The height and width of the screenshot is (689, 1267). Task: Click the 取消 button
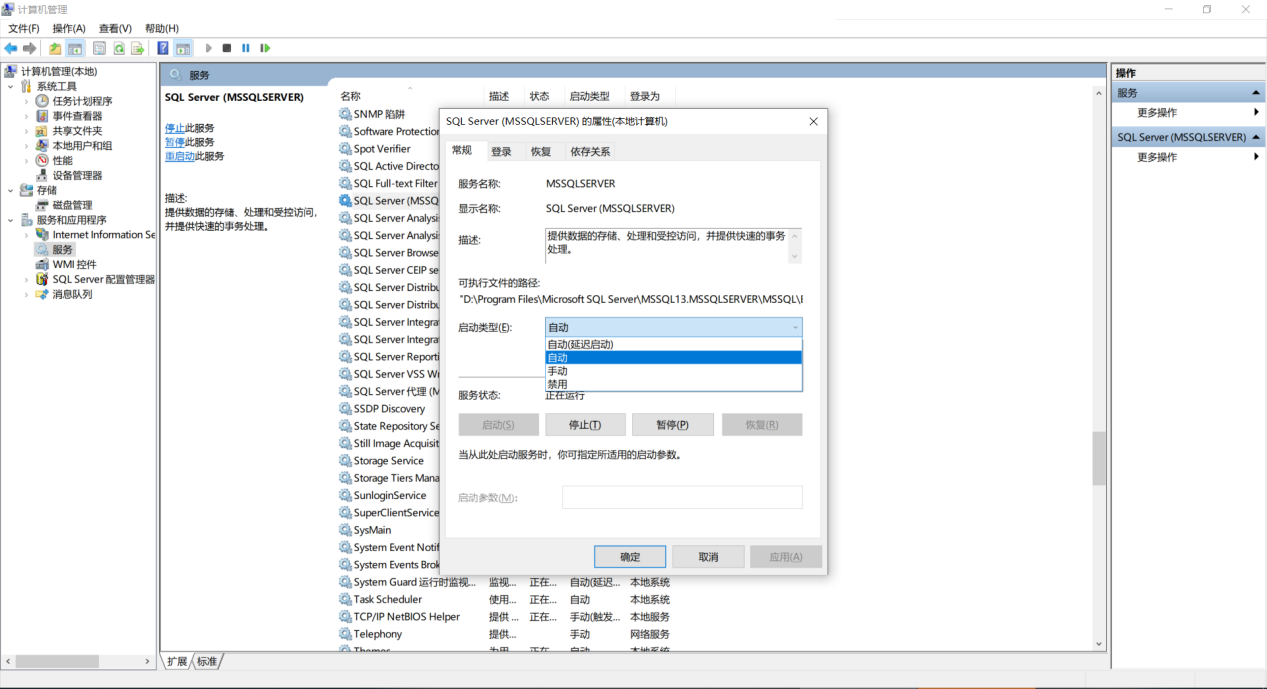coord(708,557)
